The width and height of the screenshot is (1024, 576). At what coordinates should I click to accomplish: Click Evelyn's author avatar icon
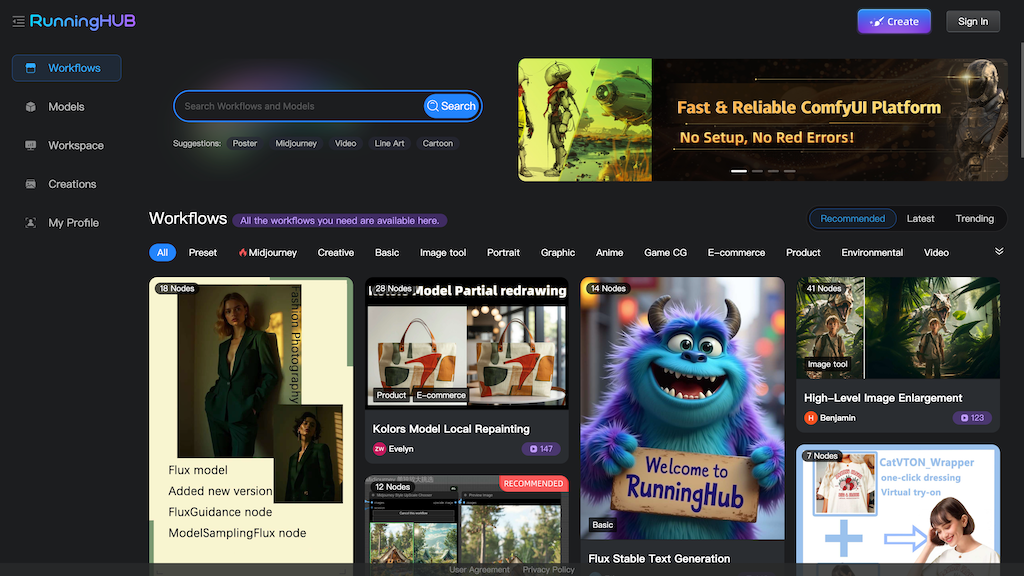380,449
